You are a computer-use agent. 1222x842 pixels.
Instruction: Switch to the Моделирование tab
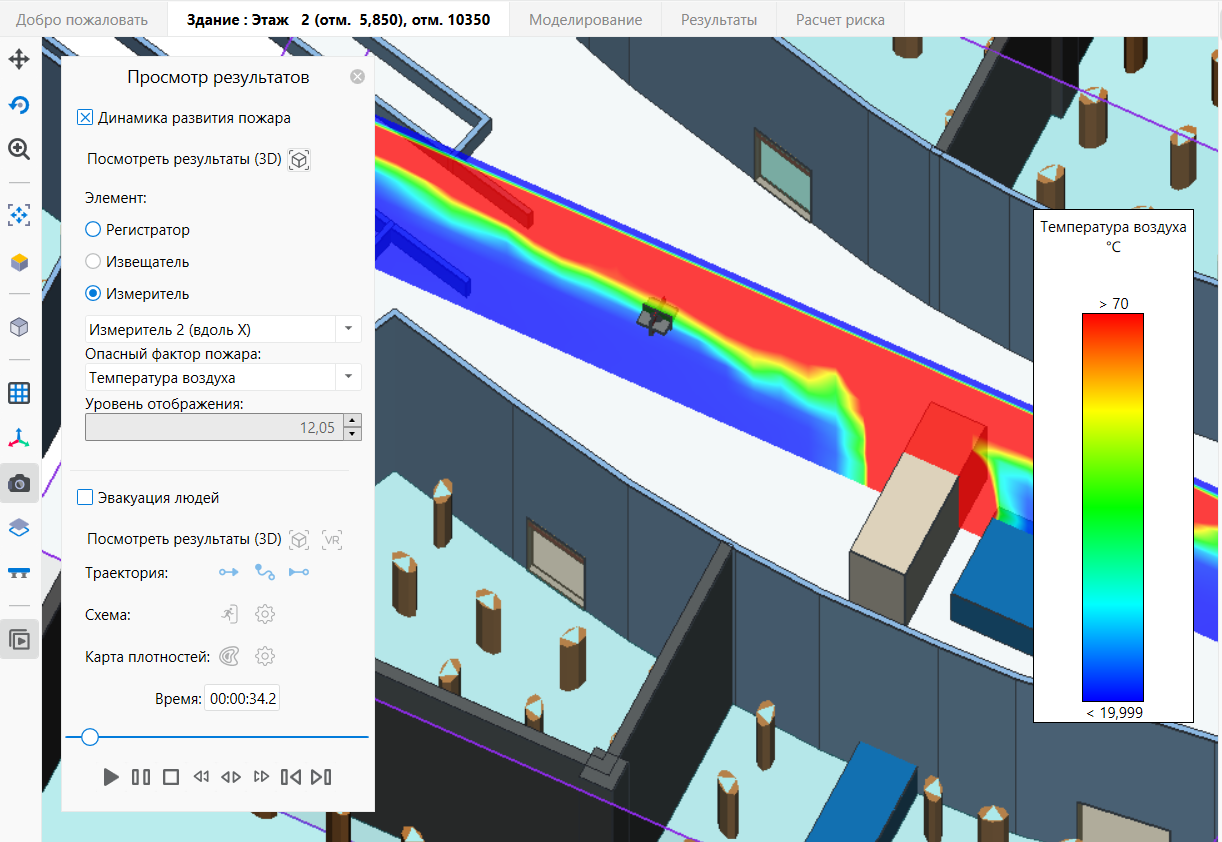pos(585,19)
